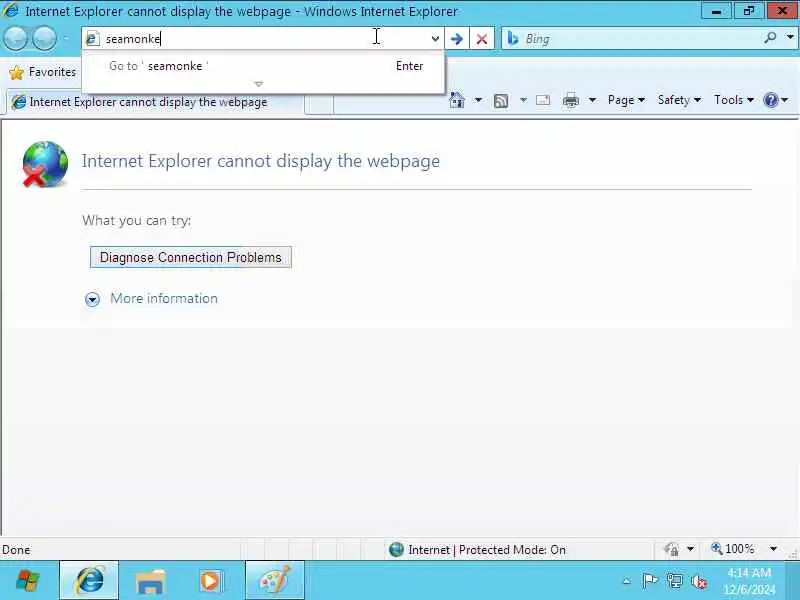This screenshot has height=600, width=800.
Task: Expand the suggestion list chevron
Action: (259, 84)
